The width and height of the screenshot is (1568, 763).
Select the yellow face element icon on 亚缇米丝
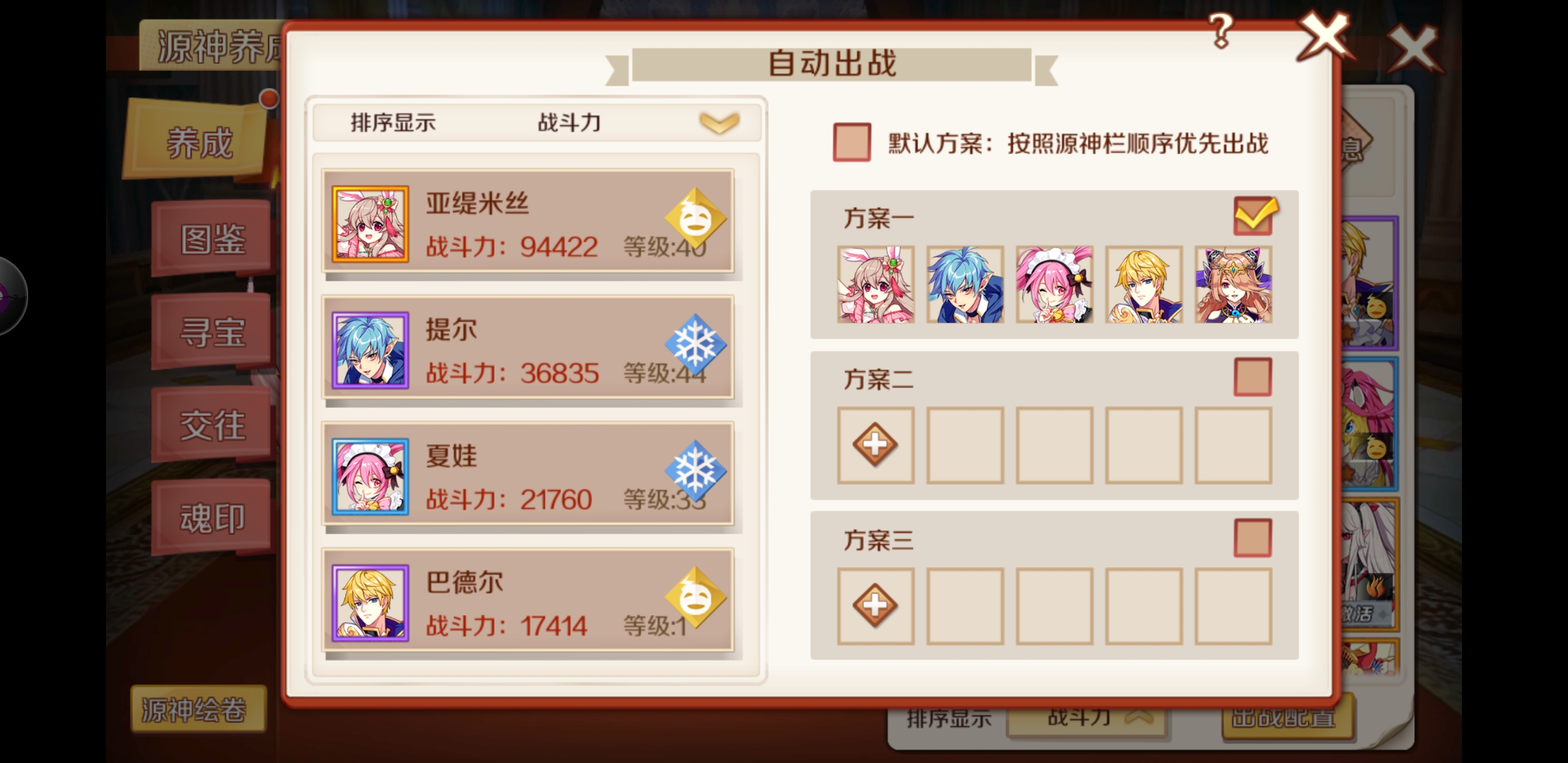pos(695,219)
